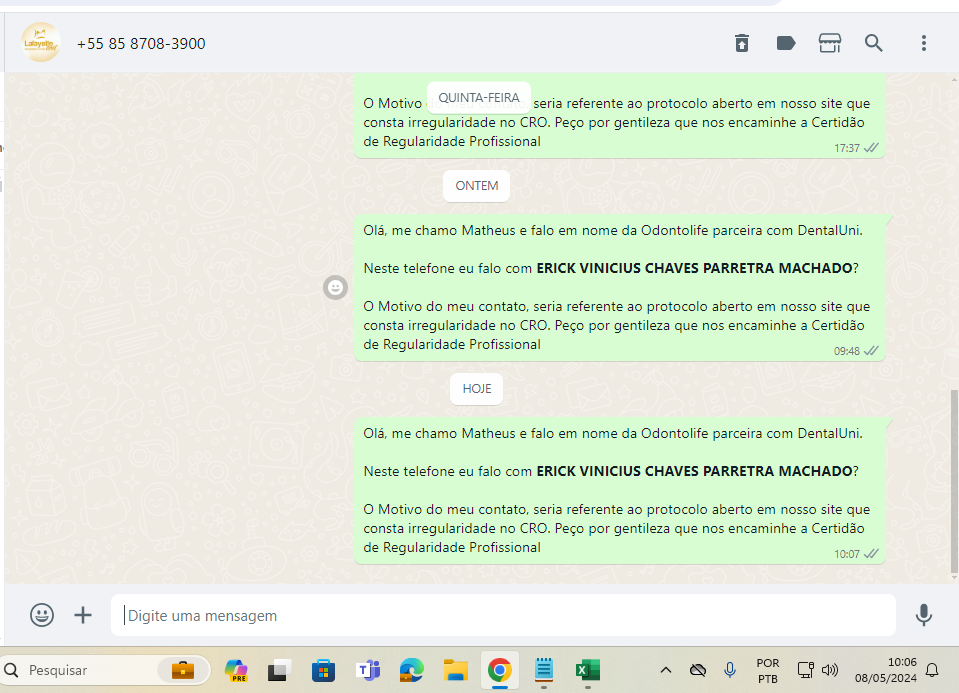Image resolution: width=959 pixels, height=693 pixels.
Task: Open File Explorer from taskbar
Action: (x=456, y=670)
